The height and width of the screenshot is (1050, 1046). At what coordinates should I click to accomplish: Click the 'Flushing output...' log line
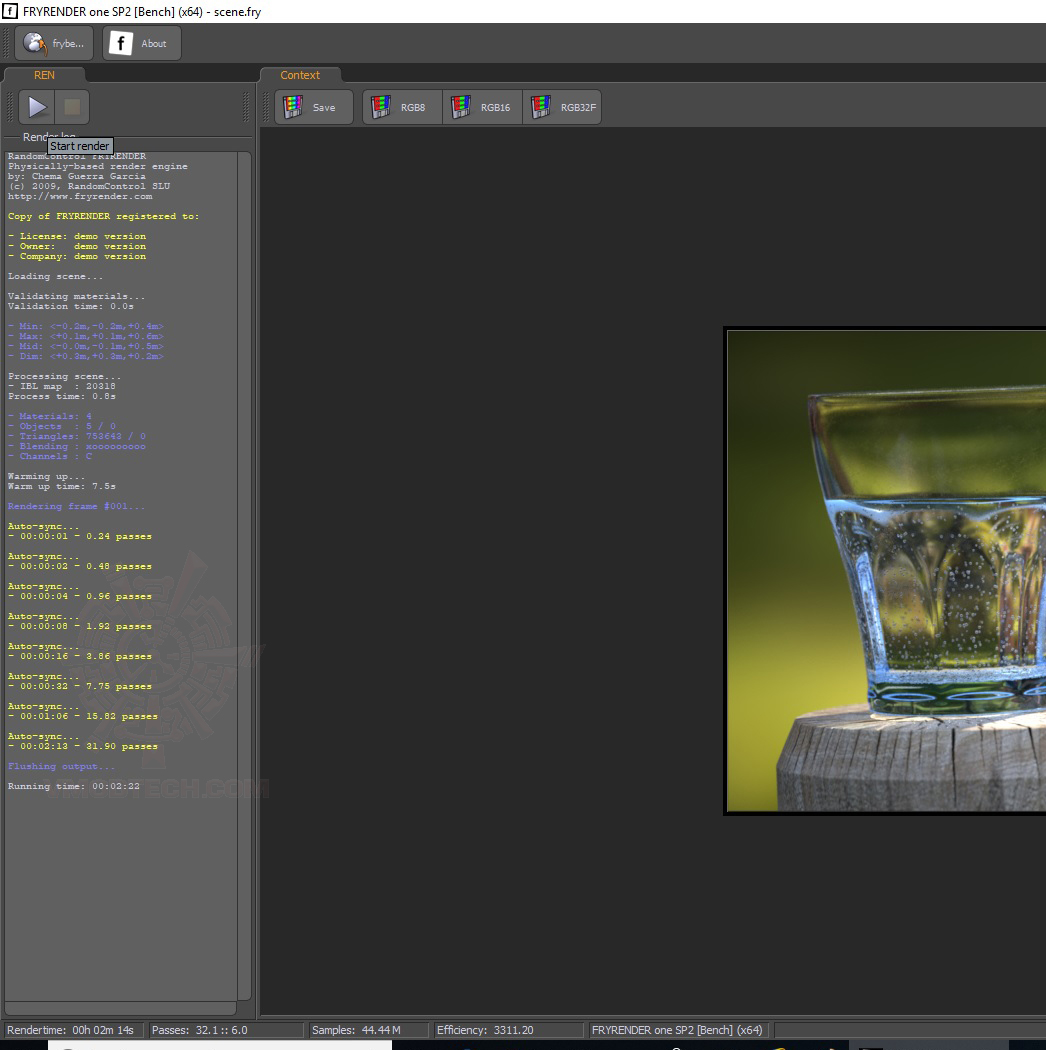61,766
